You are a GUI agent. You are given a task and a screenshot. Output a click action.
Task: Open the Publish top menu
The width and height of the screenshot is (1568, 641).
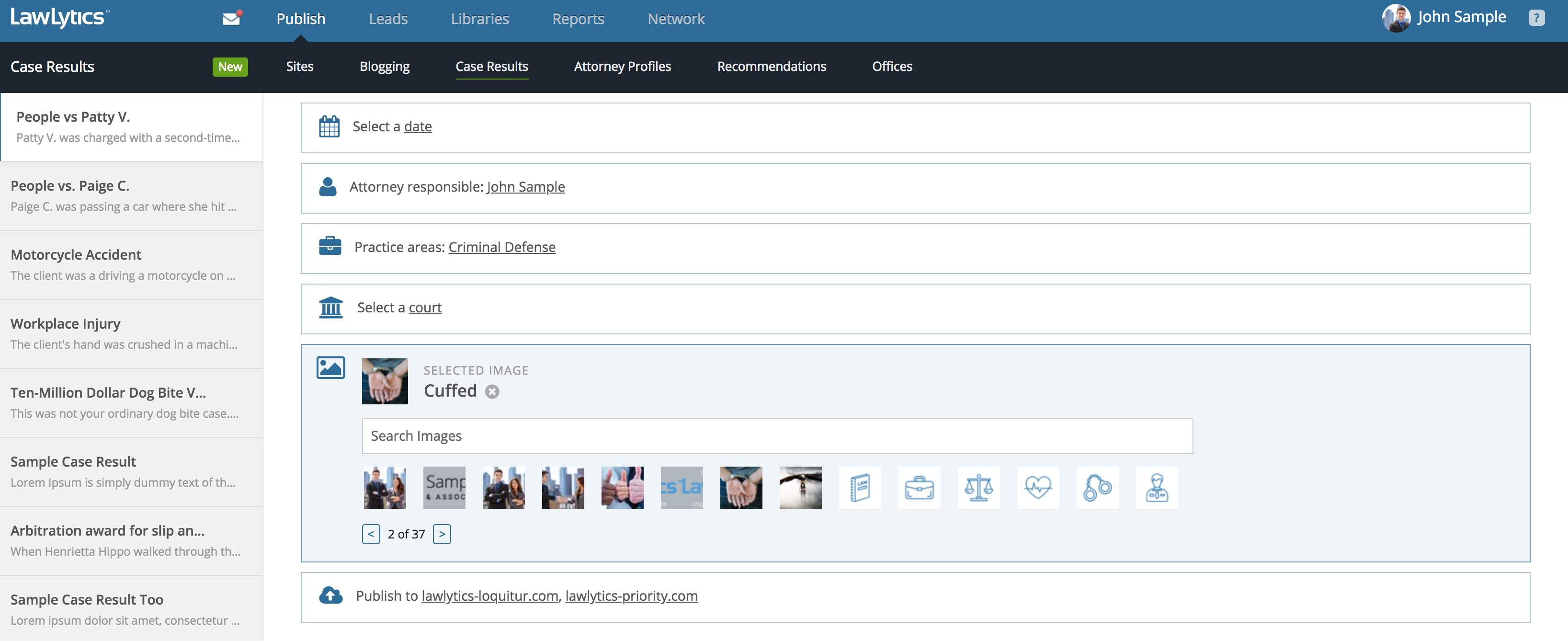[301, 19]
